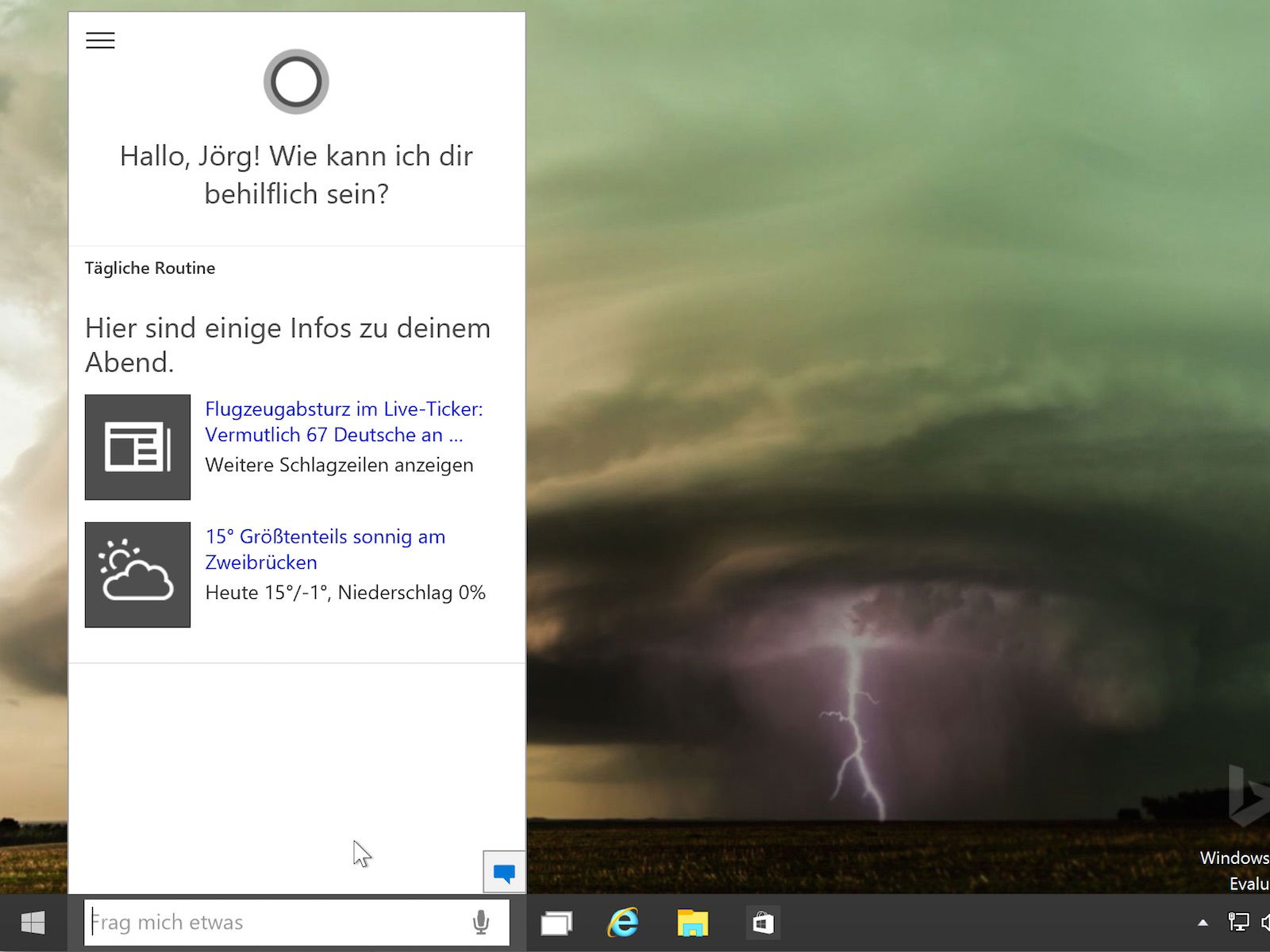The image size is (1270, 952).
Task: Click 'Weitere Schlagzeilen anzeigen'
Action: click(x=339, y=465)
